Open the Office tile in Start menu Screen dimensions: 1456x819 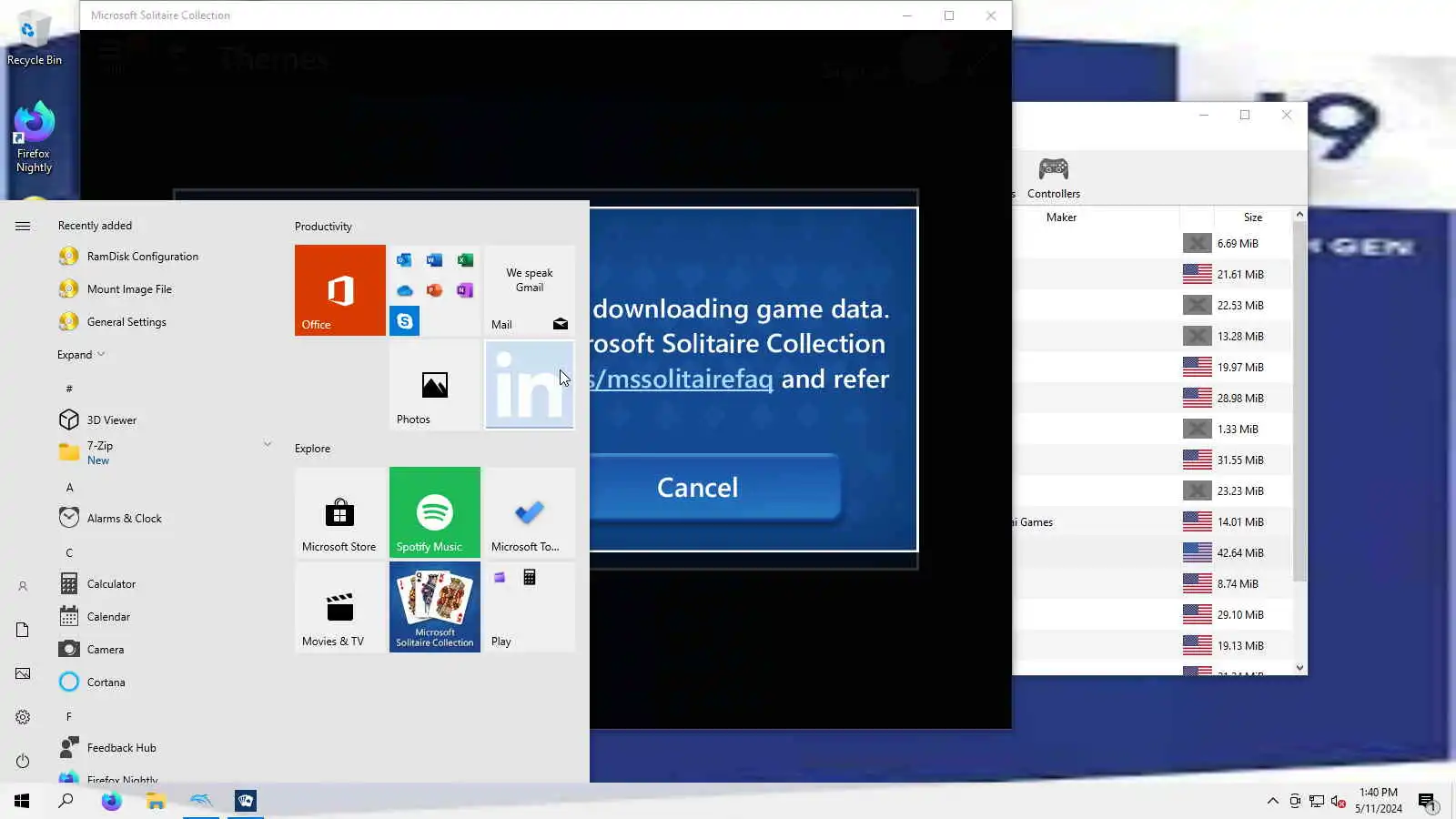click(x=339, y=290)
